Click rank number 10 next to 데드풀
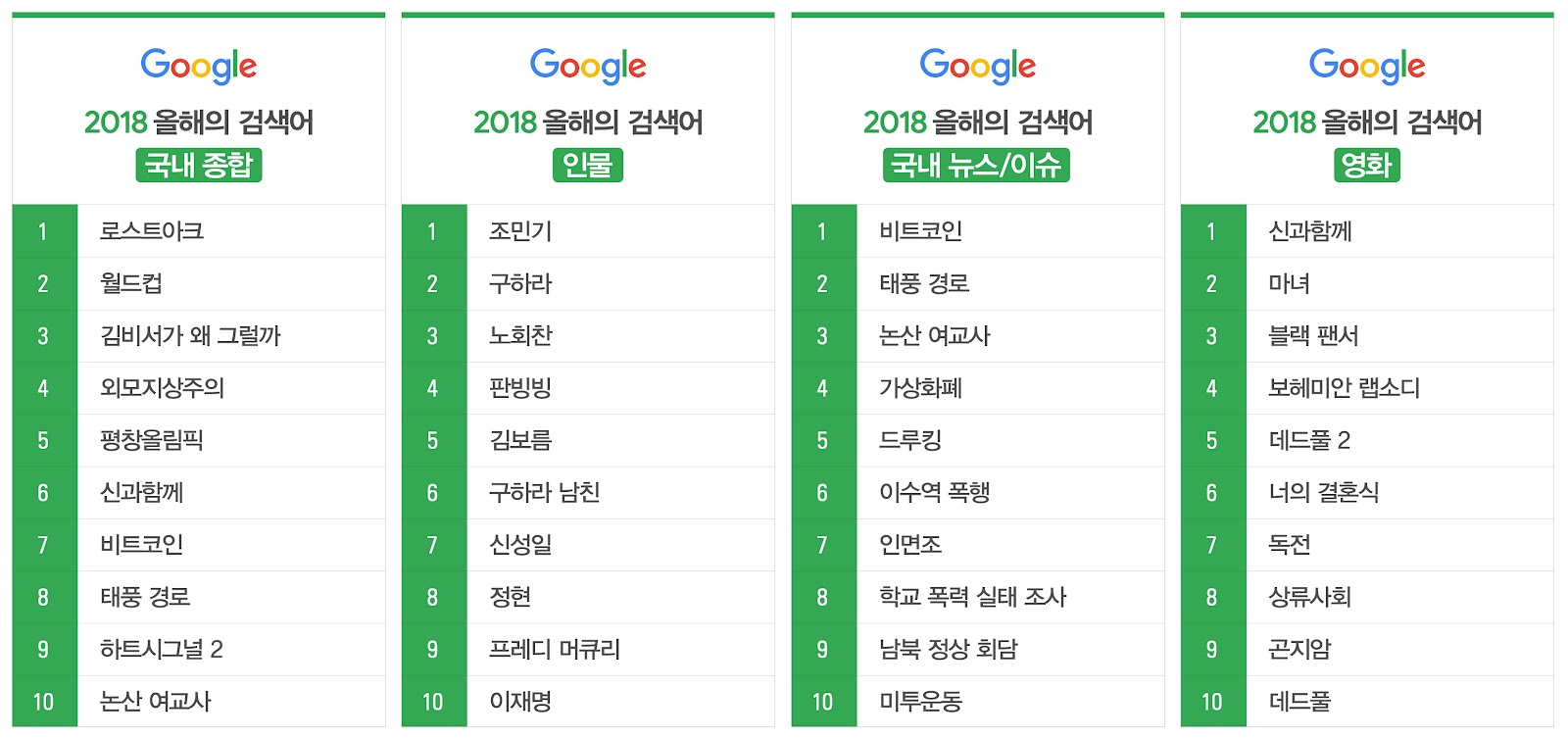The width and height of the screenshot is (1568, 739). tap(1212, 702)
